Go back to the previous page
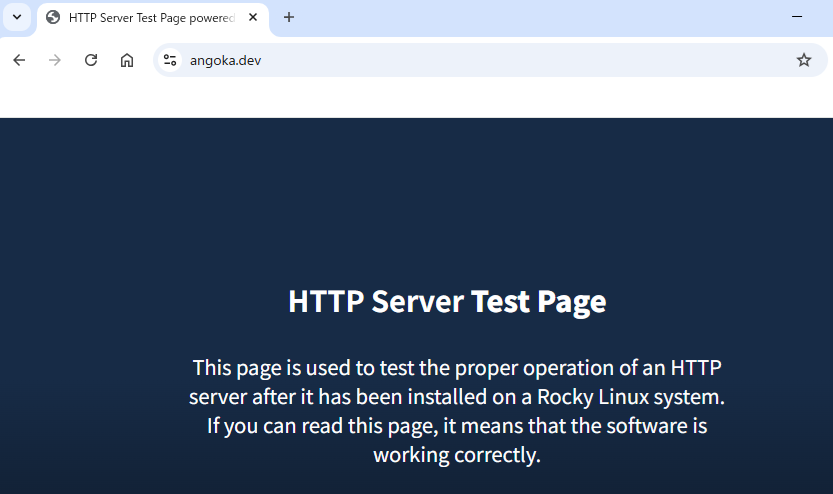 tap(19, 60)
